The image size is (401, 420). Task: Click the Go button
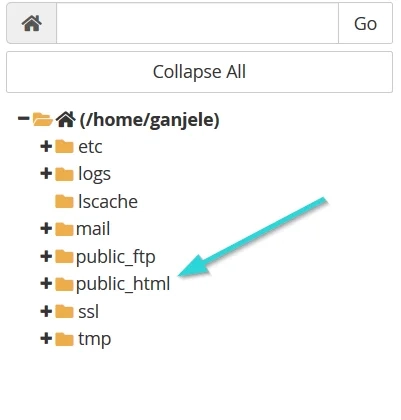coord(365,23)
